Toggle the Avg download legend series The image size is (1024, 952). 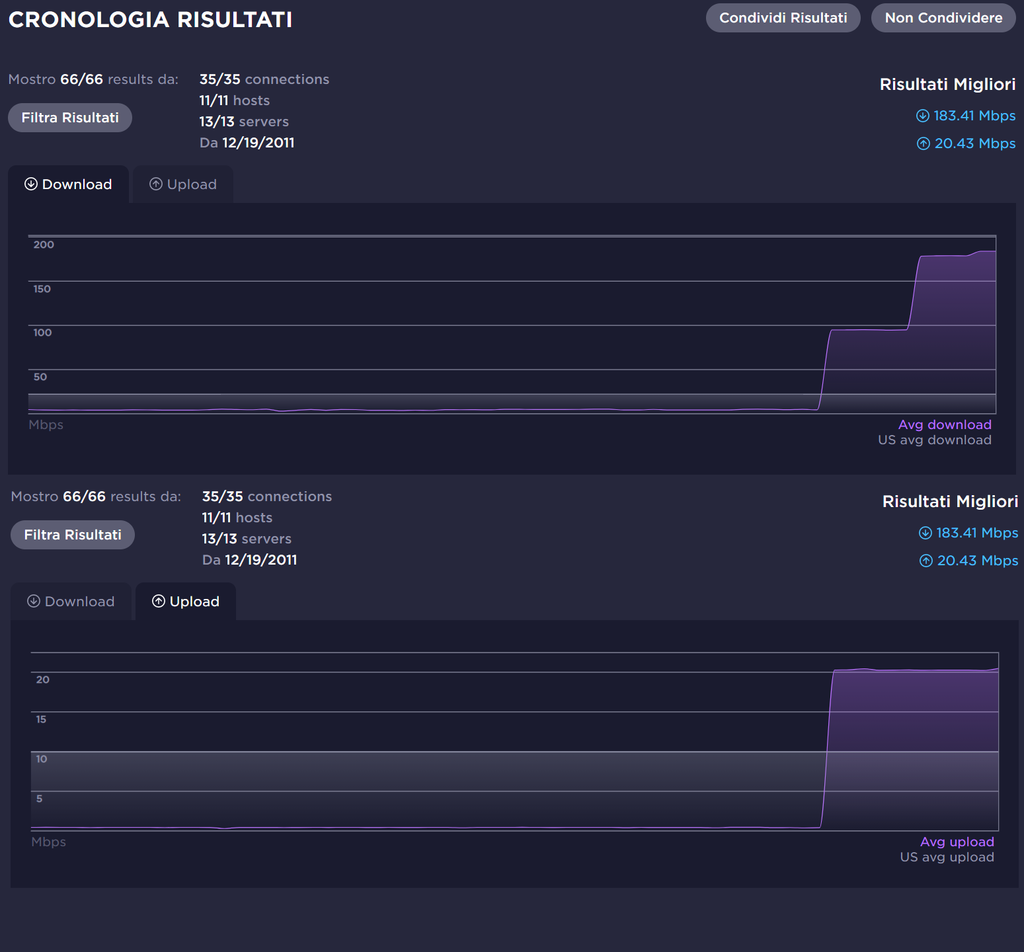(x=944, y=425)
